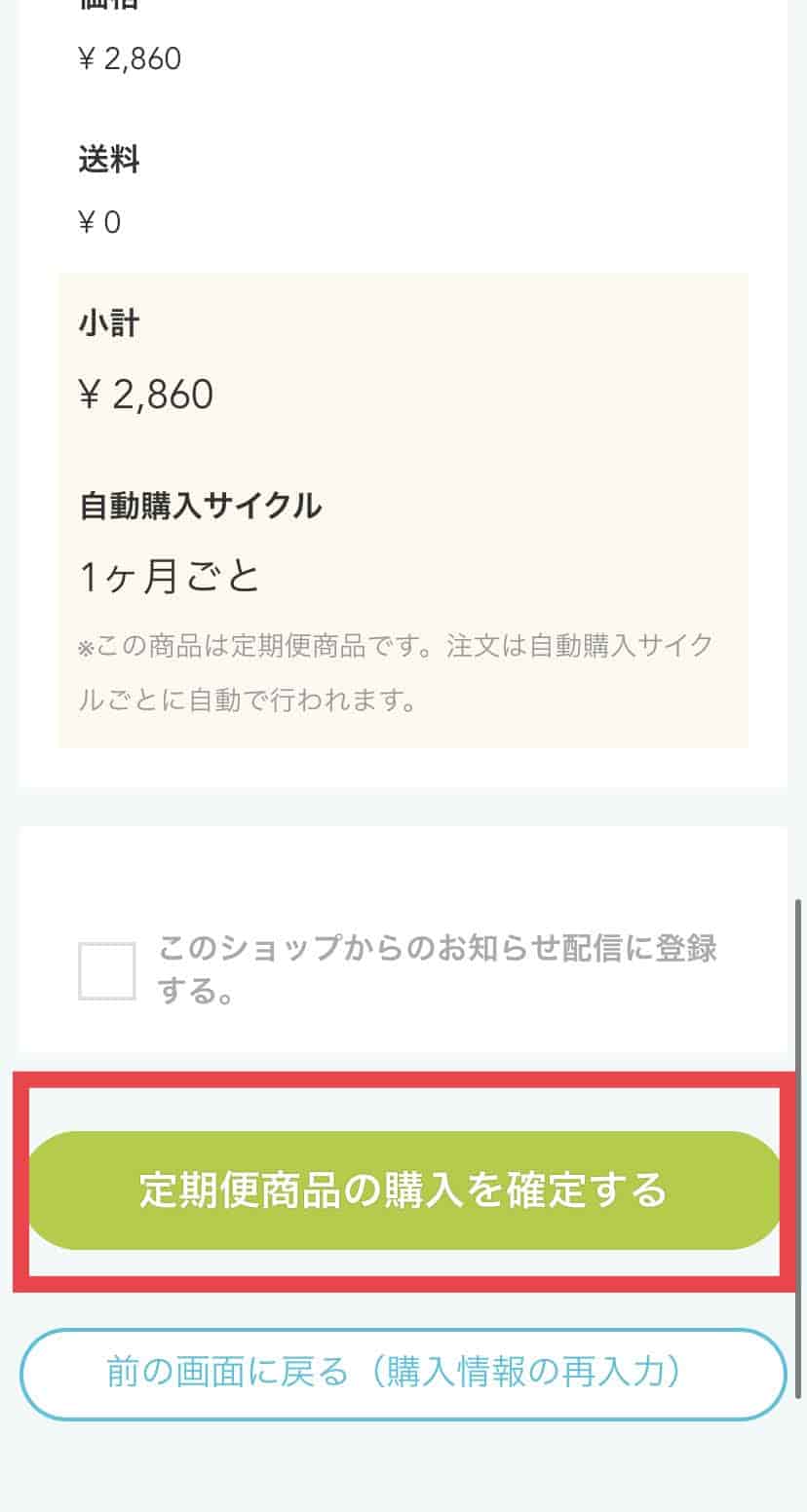The height and width of the screenshot is (1512, 807).
Task: Tick the shop notification subscription checkbox
Action: click(107, 971)
